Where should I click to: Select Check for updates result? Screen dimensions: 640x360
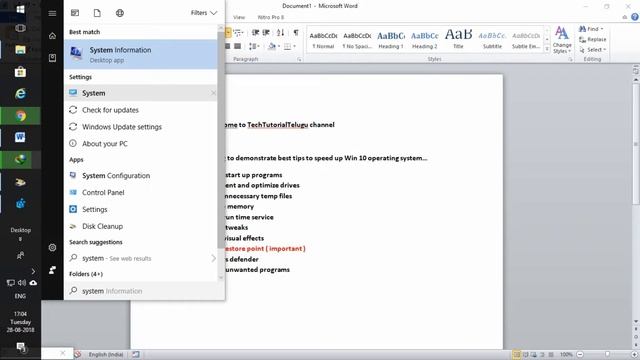141,110
